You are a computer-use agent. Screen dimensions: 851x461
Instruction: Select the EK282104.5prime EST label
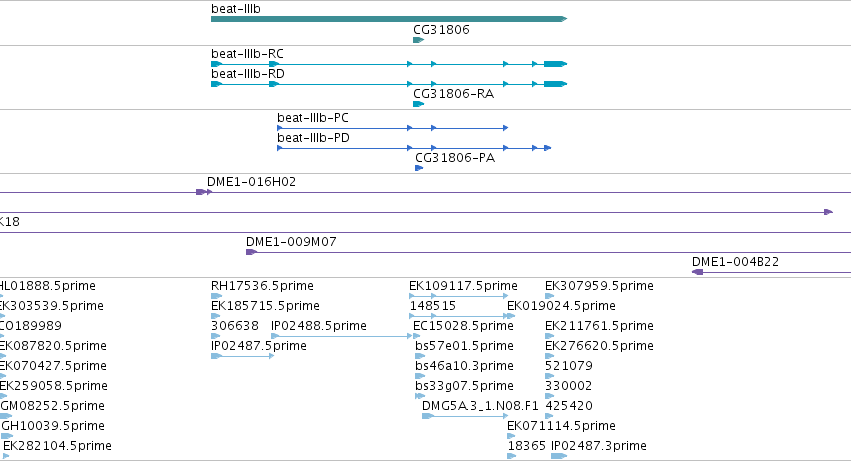tap(57, 446)
